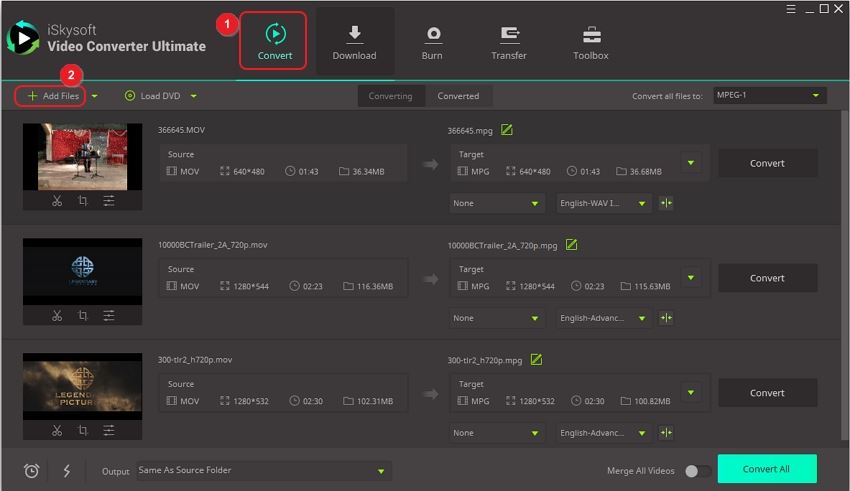850x491 pixels.
Task: Click the crop icon under 10000BCTrailer thumbnail
Action: 83,316
